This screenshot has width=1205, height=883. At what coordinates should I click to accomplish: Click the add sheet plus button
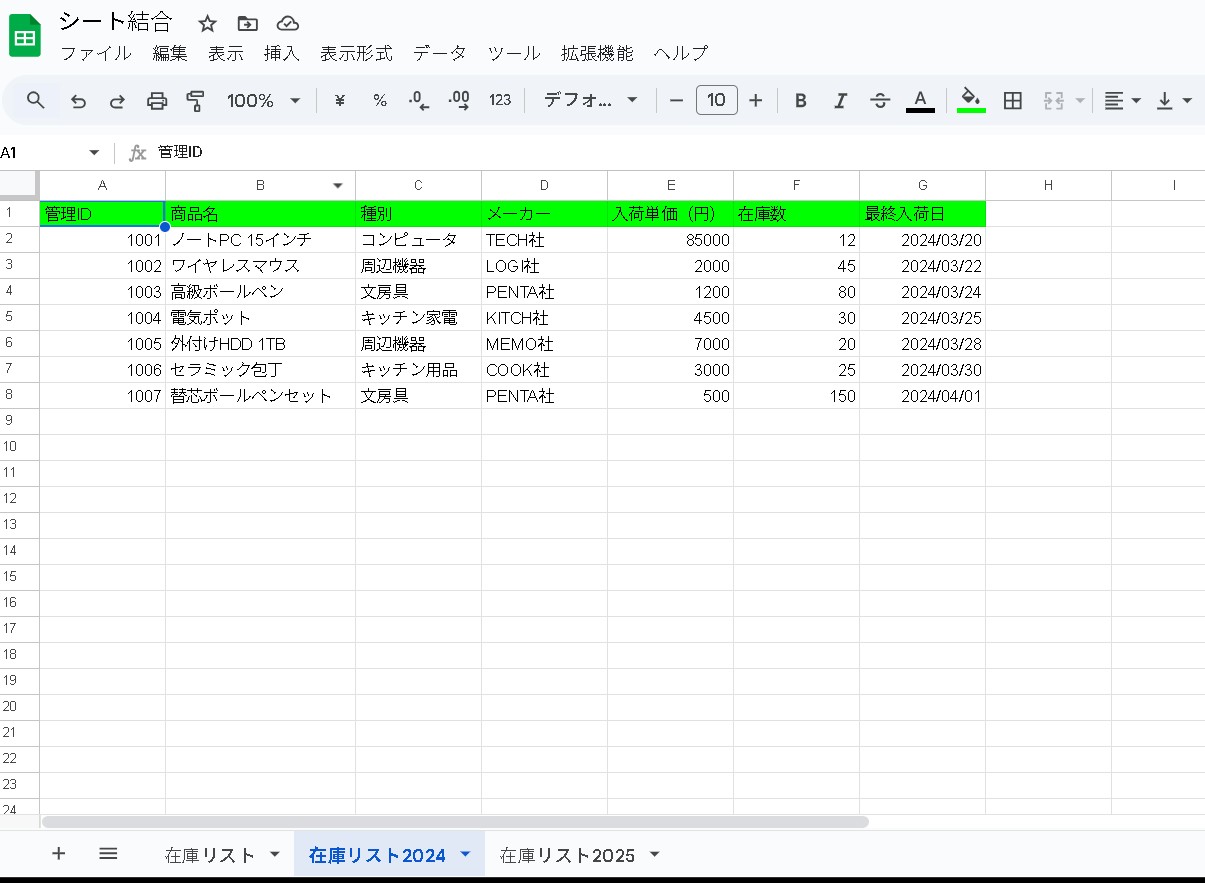coord(58,854)
